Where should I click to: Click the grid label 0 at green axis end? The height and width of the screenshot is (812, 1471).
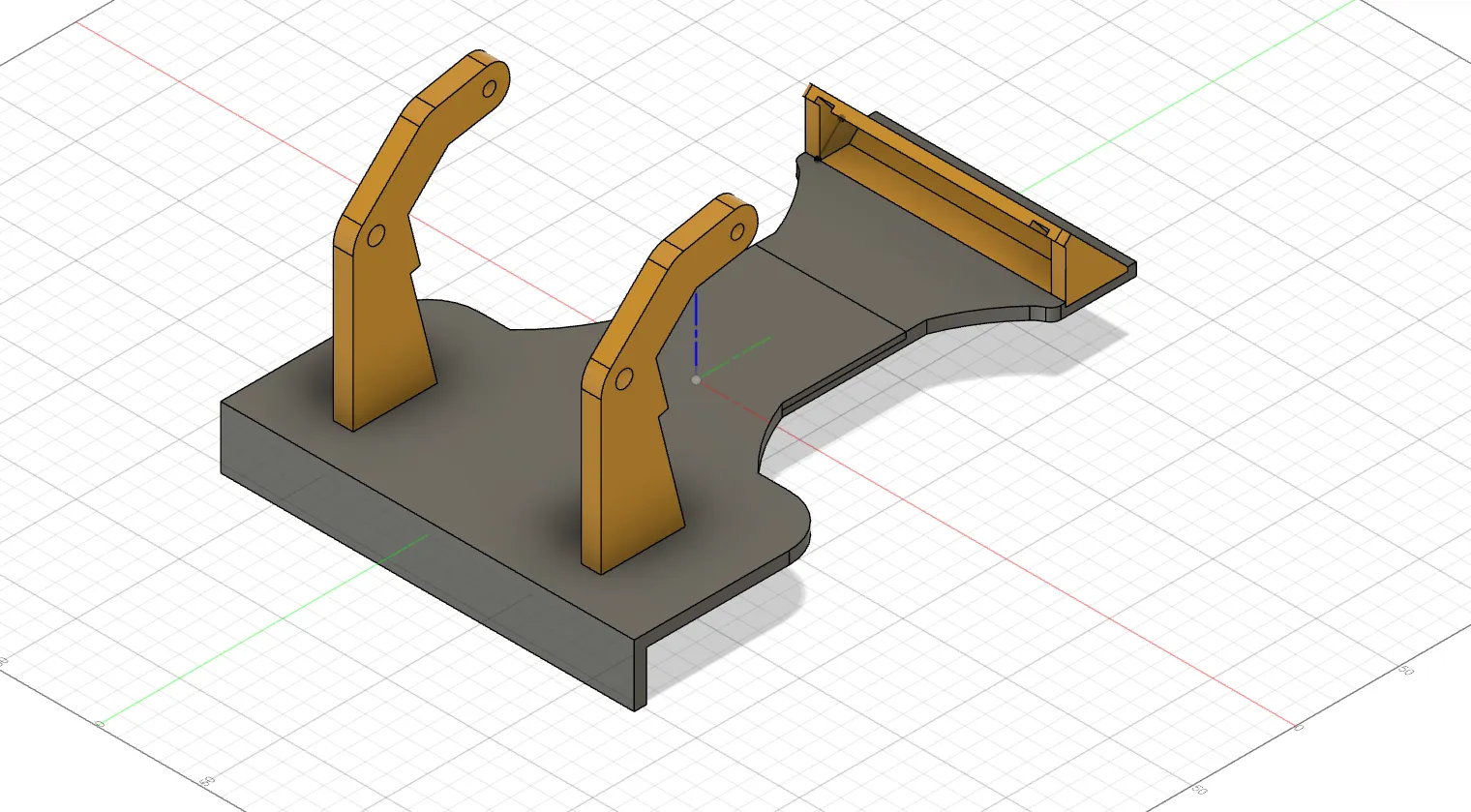99,723
